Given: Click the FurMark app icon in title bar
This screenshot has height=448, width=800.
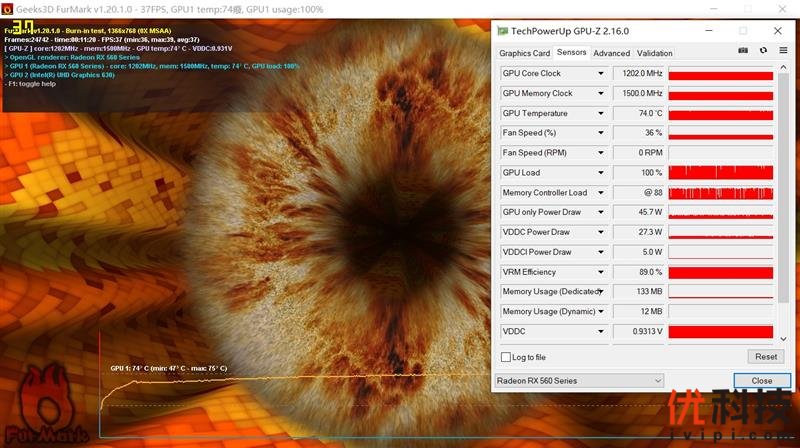Looking at the screenshot, I should [x=7, y=9].
